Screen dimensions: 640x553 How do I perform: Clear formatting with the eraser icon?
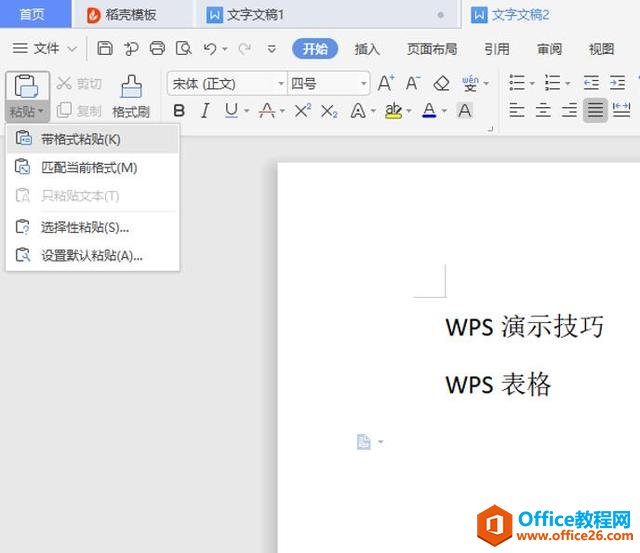pos(441,84)
